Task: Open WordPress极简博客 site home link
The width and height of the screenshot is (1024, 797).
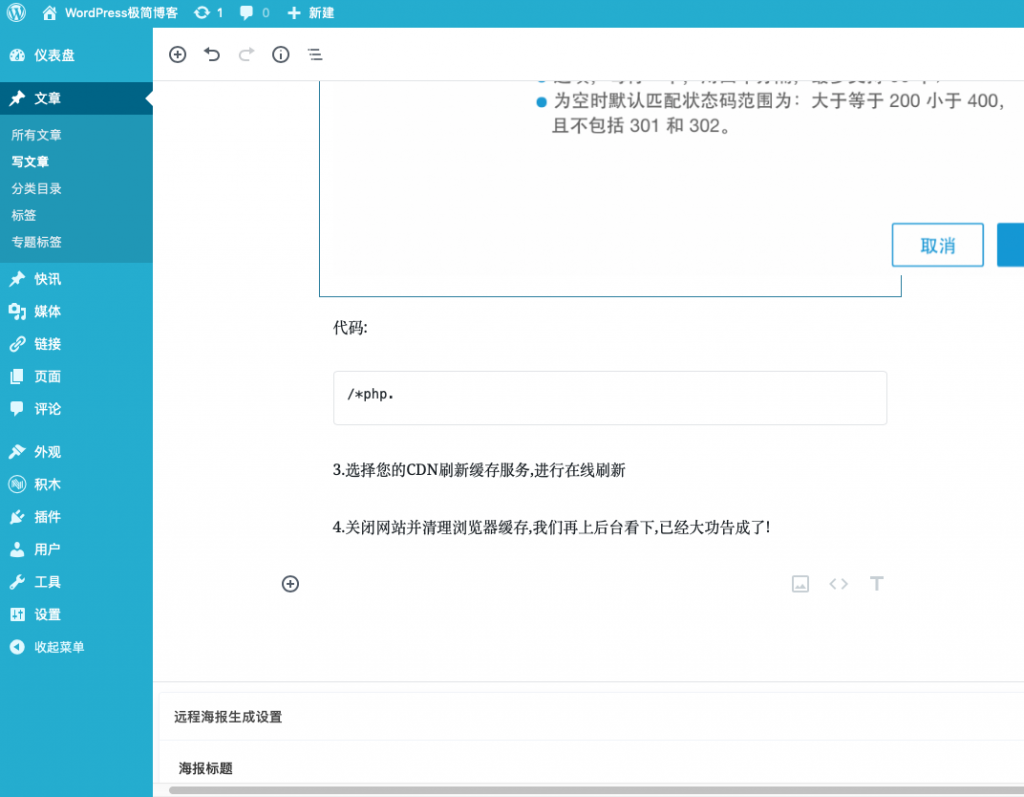Action: click(x=110, y=12)
